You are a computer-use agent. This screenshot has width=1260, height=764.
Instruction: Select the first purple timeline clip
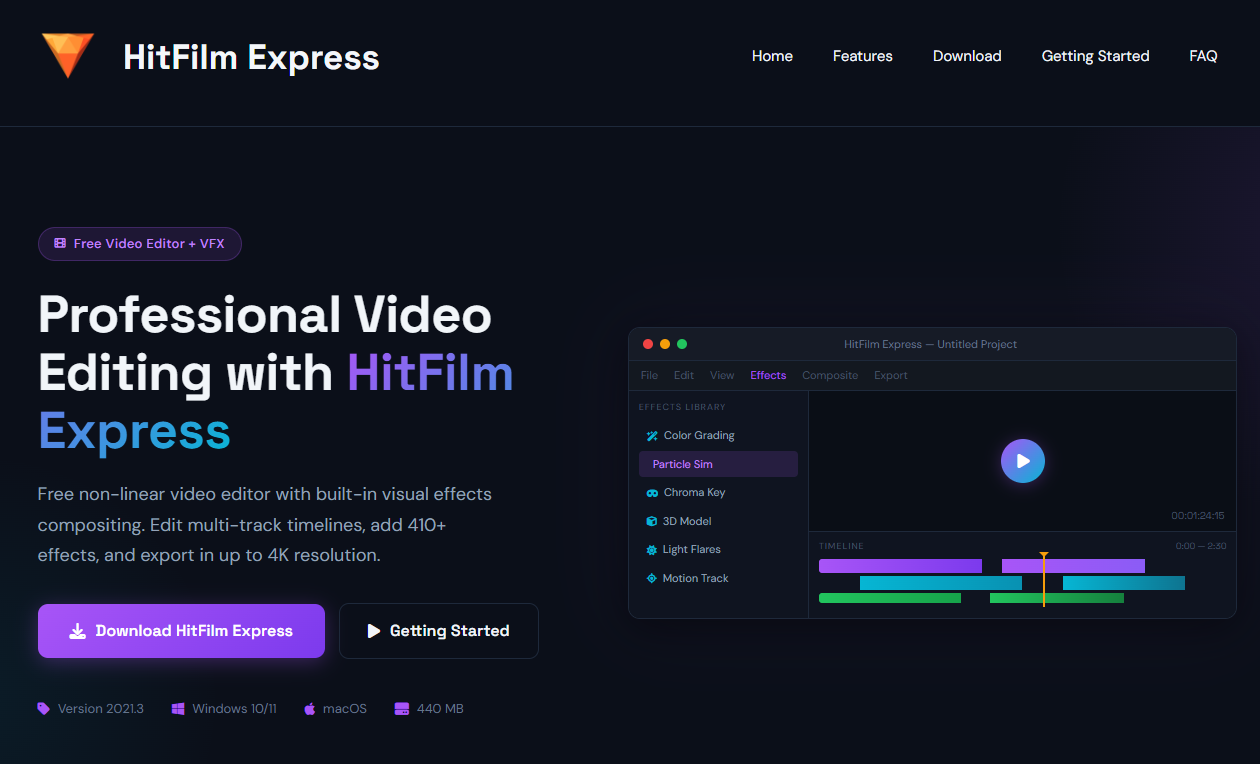(x=900, y=566)
